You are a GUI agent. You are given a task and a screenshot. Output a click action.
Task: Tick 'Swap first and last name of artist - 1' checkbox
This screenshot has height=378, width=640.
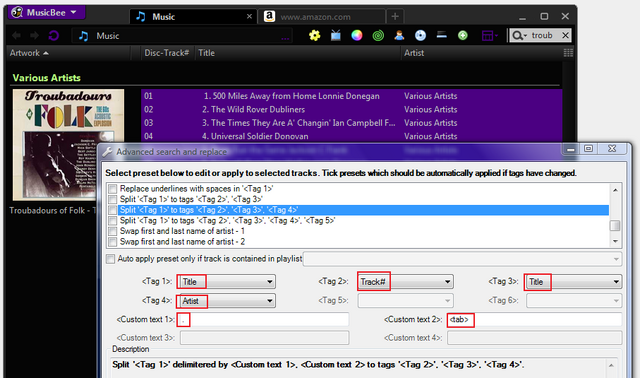(112, 231)
